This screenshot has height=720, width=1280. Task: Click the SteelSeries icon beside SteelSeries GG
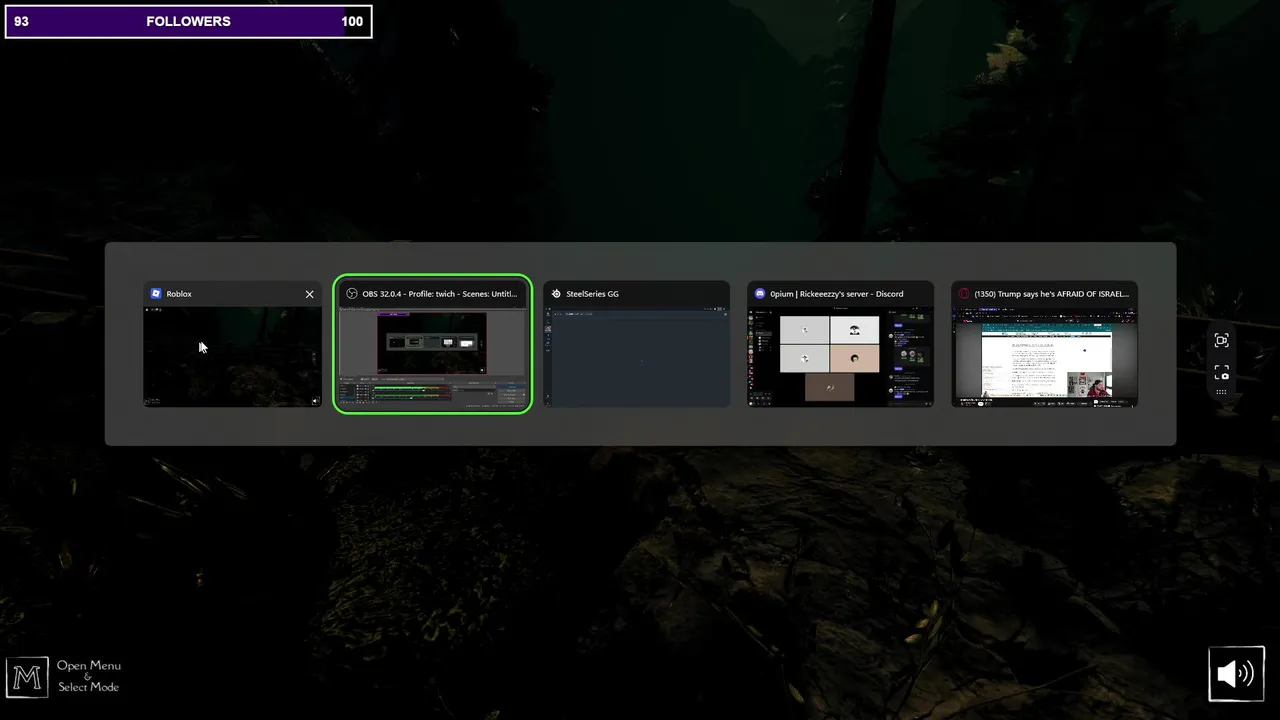pyautogui.click(x=556, y=294)
